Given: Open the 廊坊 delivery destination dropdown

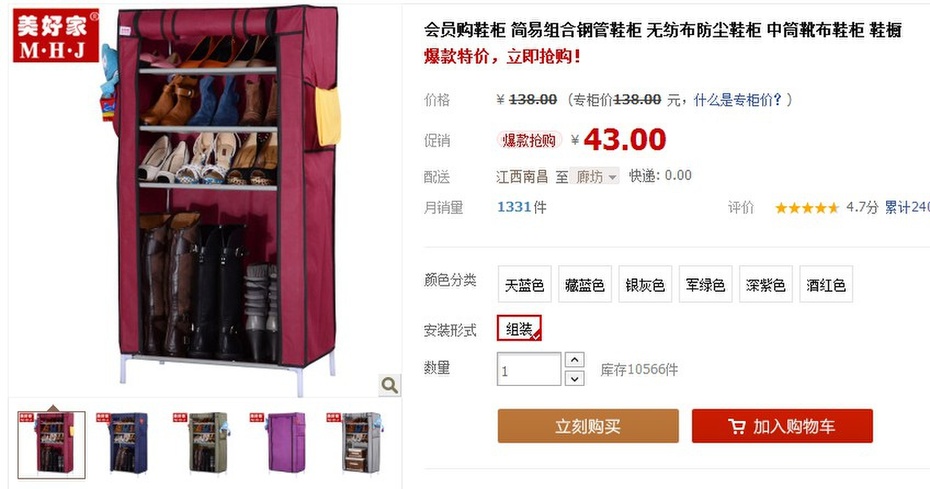Looking at the screenshot, I should point(595,176).
